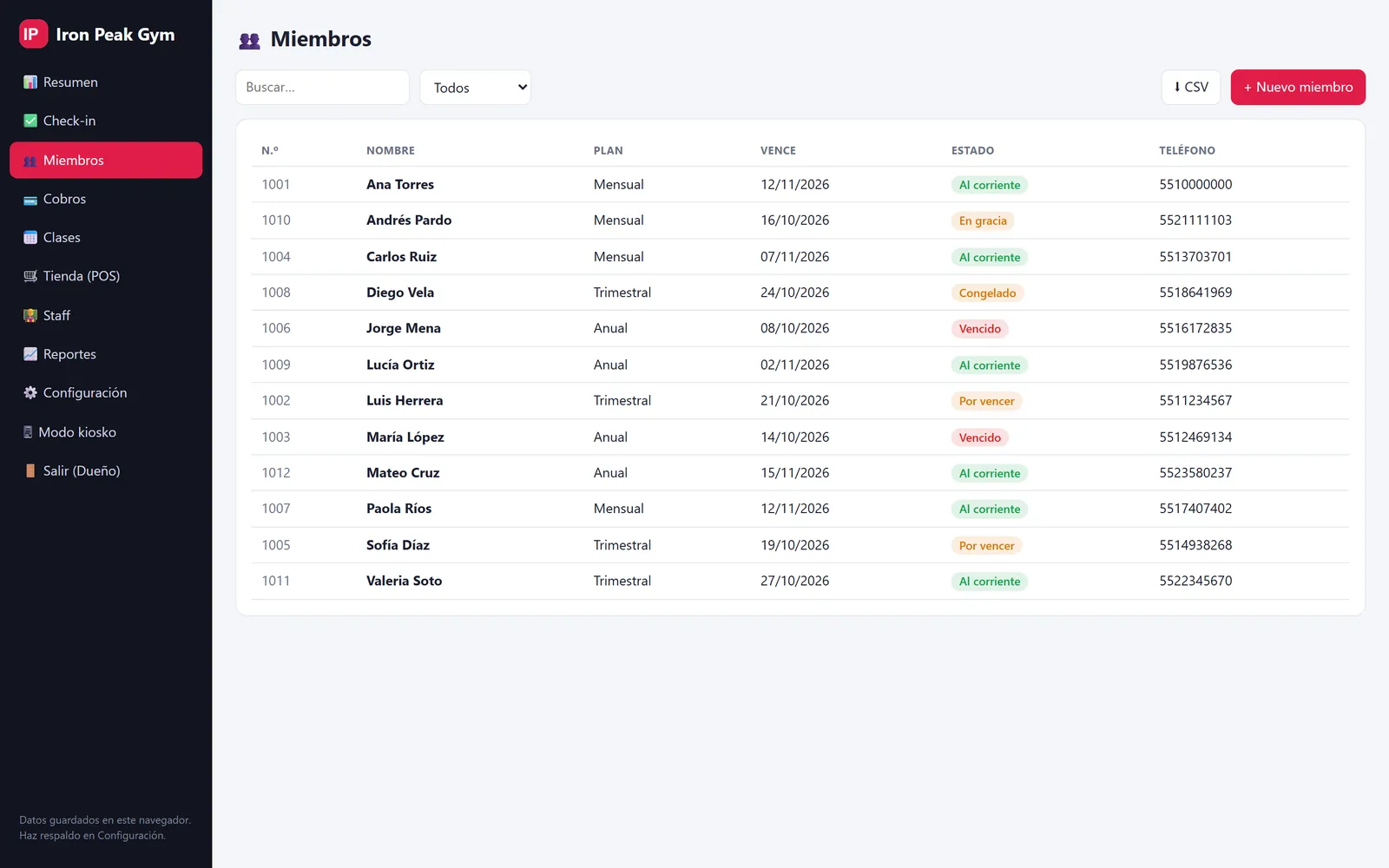Screen dimensions: 1389x868
Task: Click Andrés Pardo's En gracia badge
Action: (983, 220)
